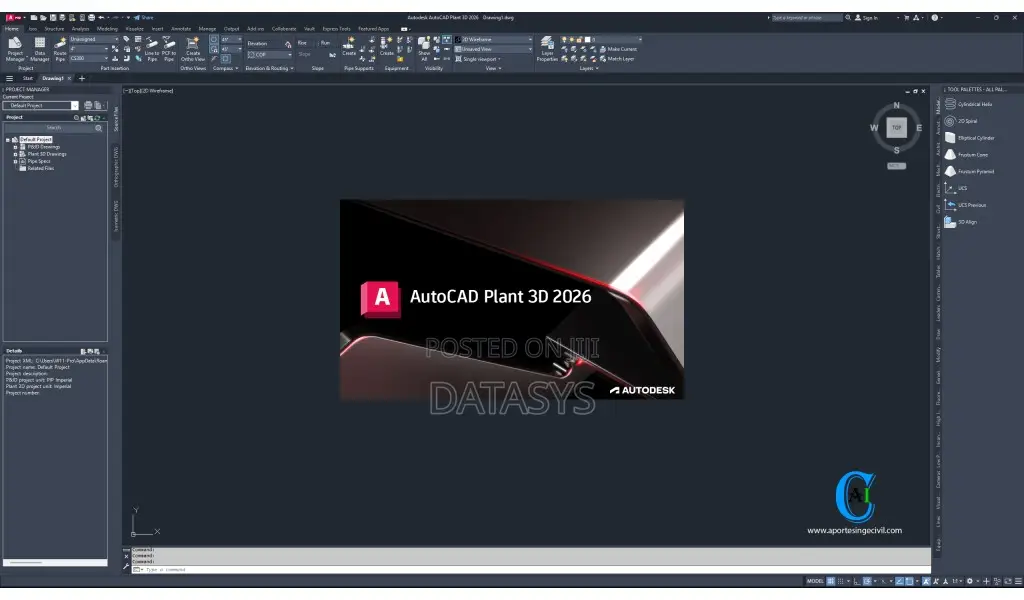Open the 2D Wireframe visual style dropdown
This screenshot has width=1024, height=600.
[x=494, y=40]
